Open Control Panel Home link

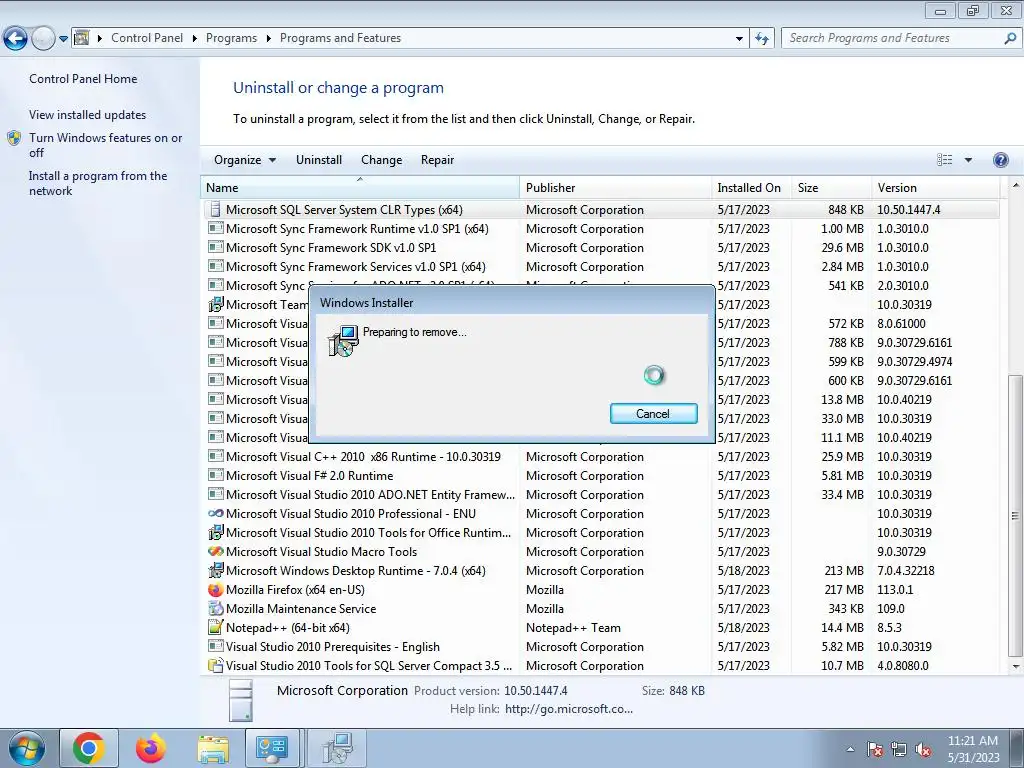[x=83, y=78]
